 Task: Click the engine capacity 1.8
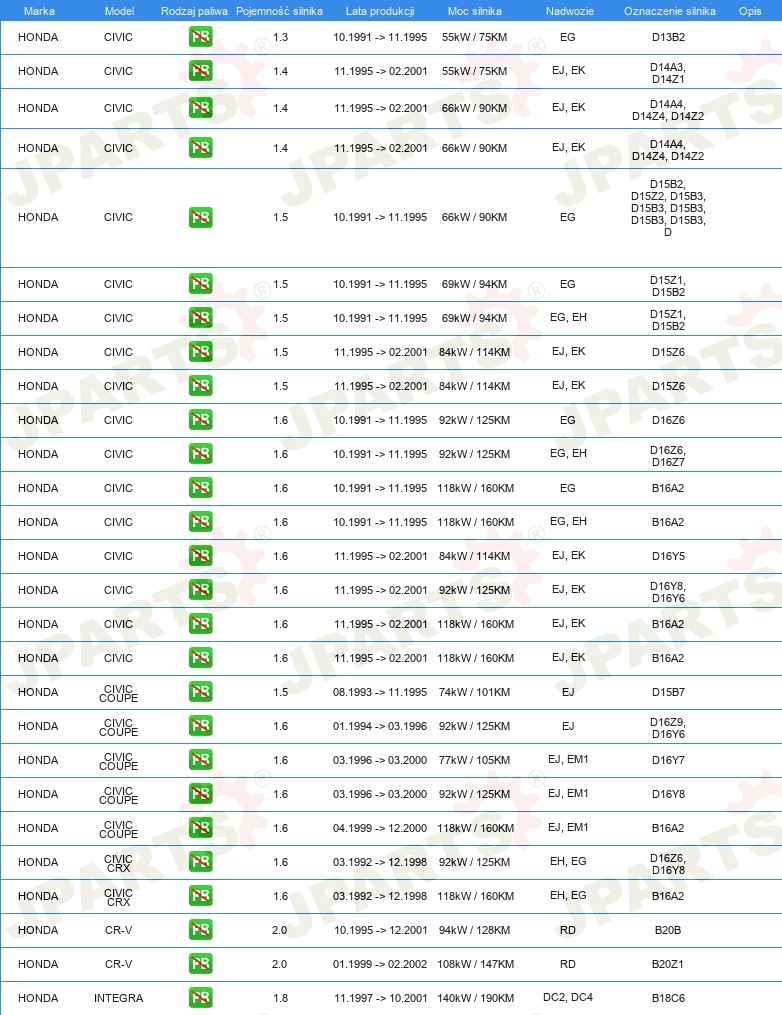coord(280,998)
